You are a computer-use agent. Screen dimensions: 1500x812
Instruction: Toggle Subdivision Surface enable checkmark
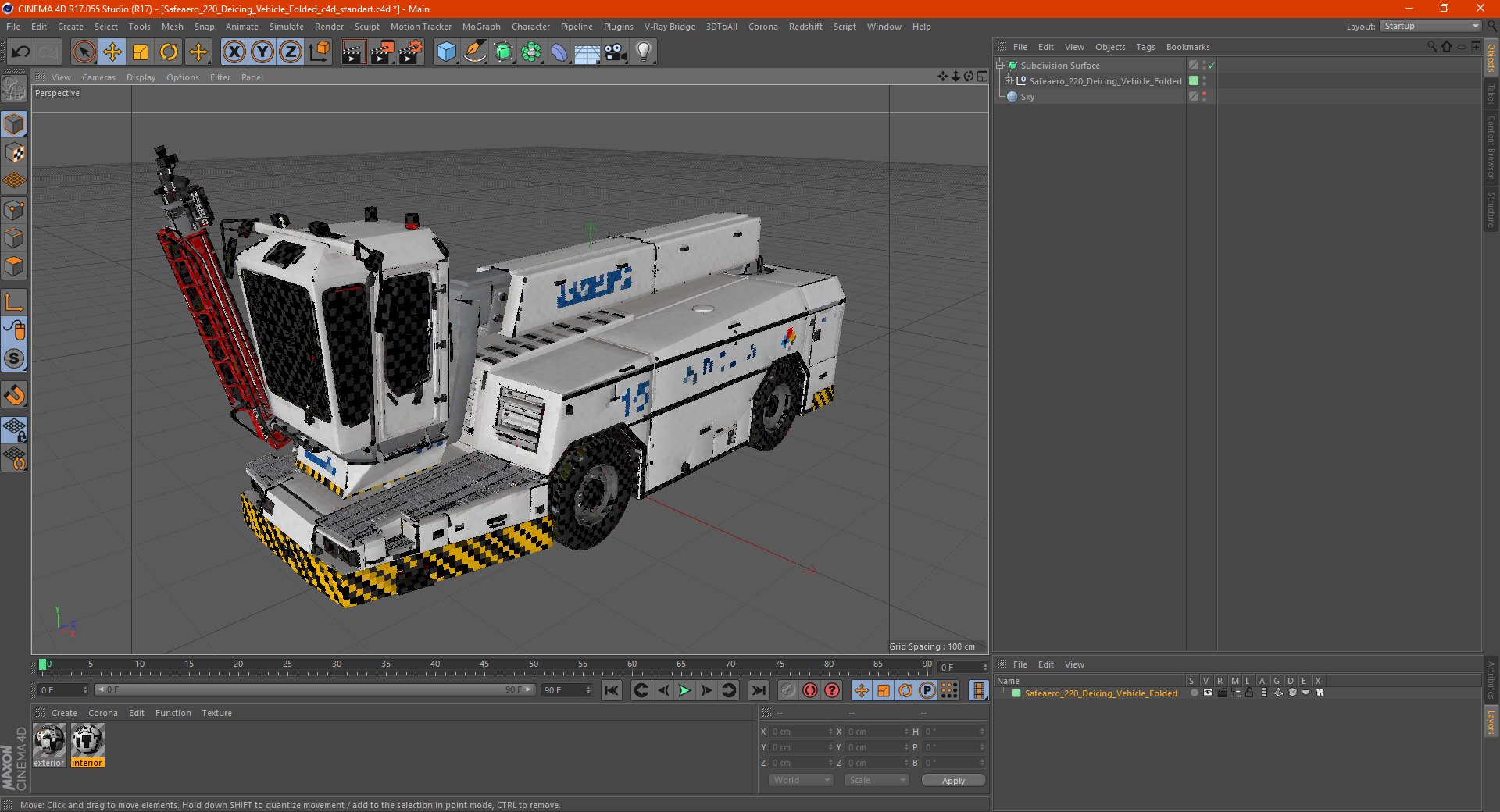[1211, 66]
